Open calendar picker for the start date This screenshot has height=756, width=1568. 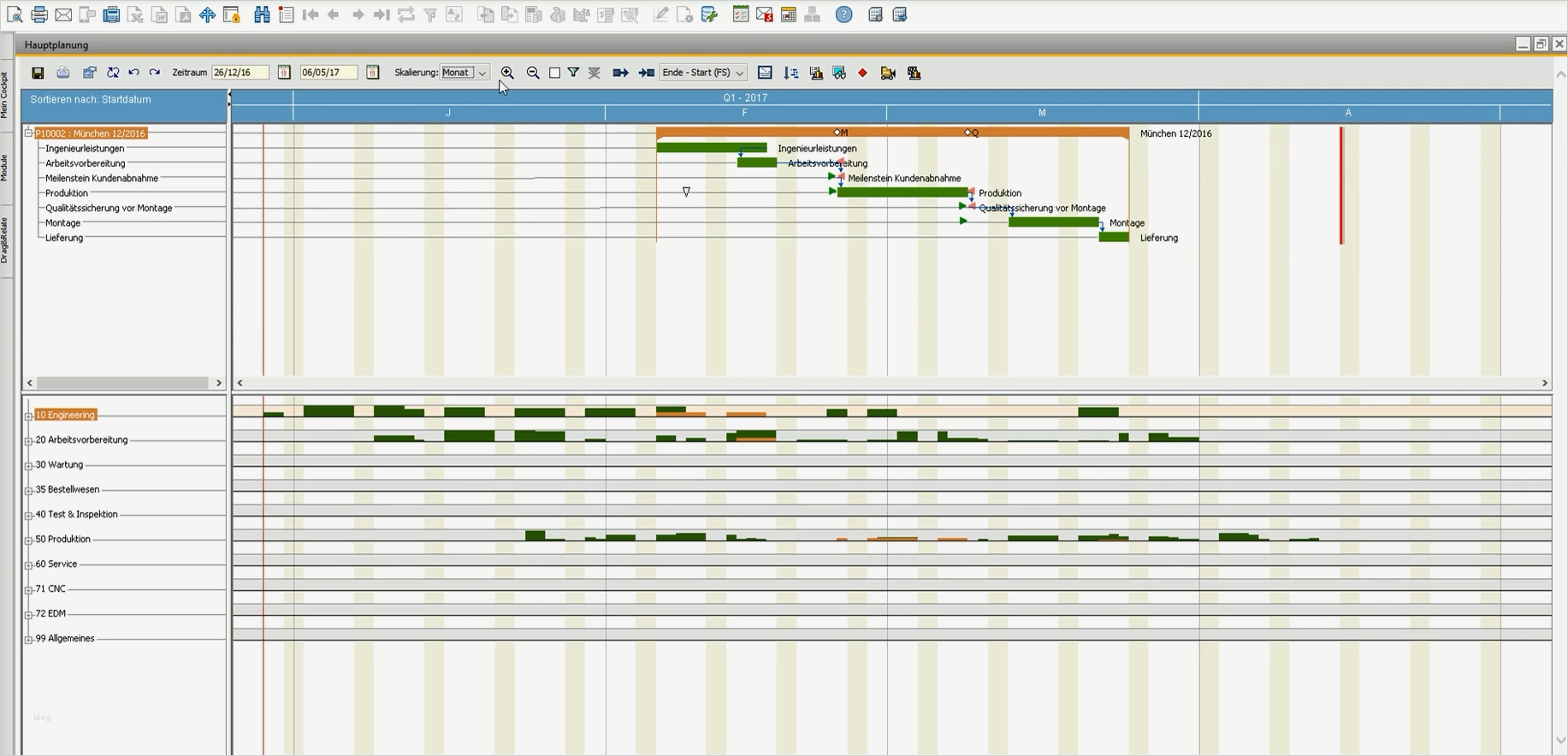pos(284,73)
